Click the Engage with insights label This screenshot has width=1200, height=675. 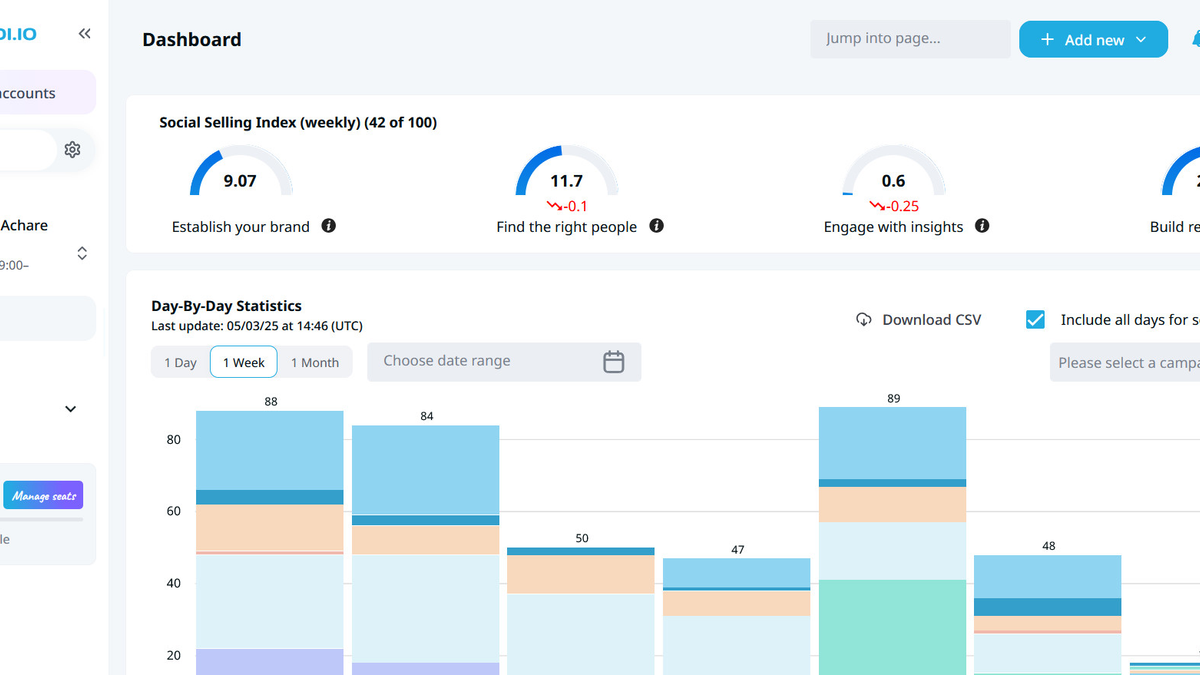coord(894,227)
